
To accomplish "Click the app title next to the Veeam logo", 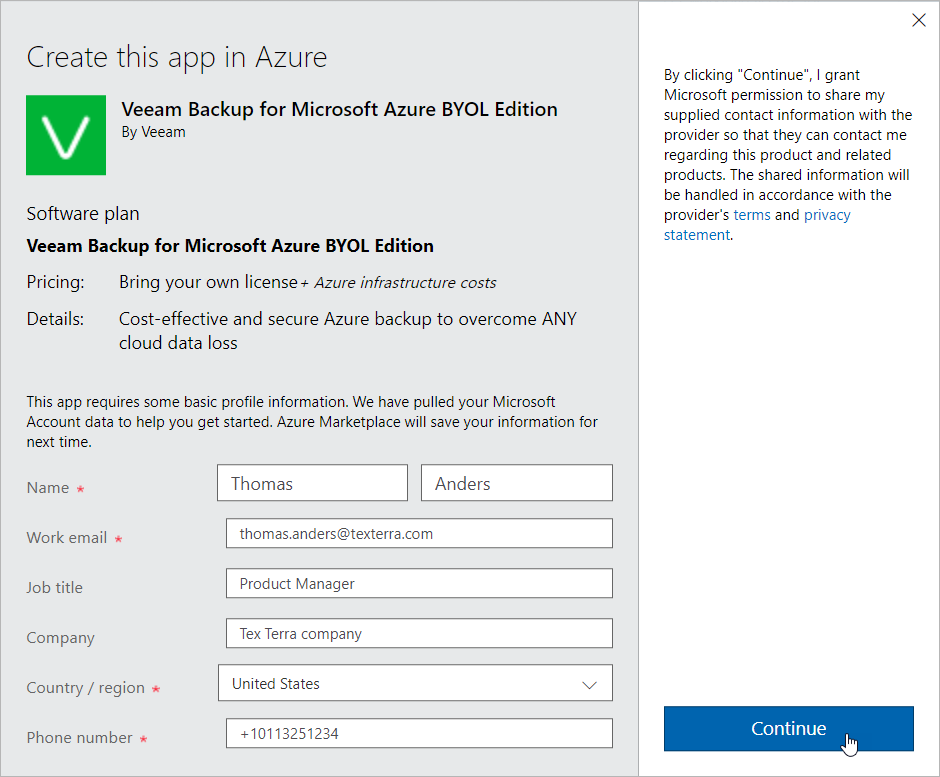I will (x=339, y=109).
